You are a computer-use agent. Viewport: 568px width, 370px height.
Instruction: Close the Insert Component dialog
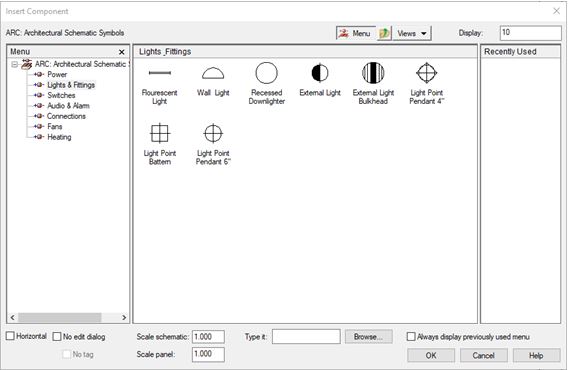[556, 11]
